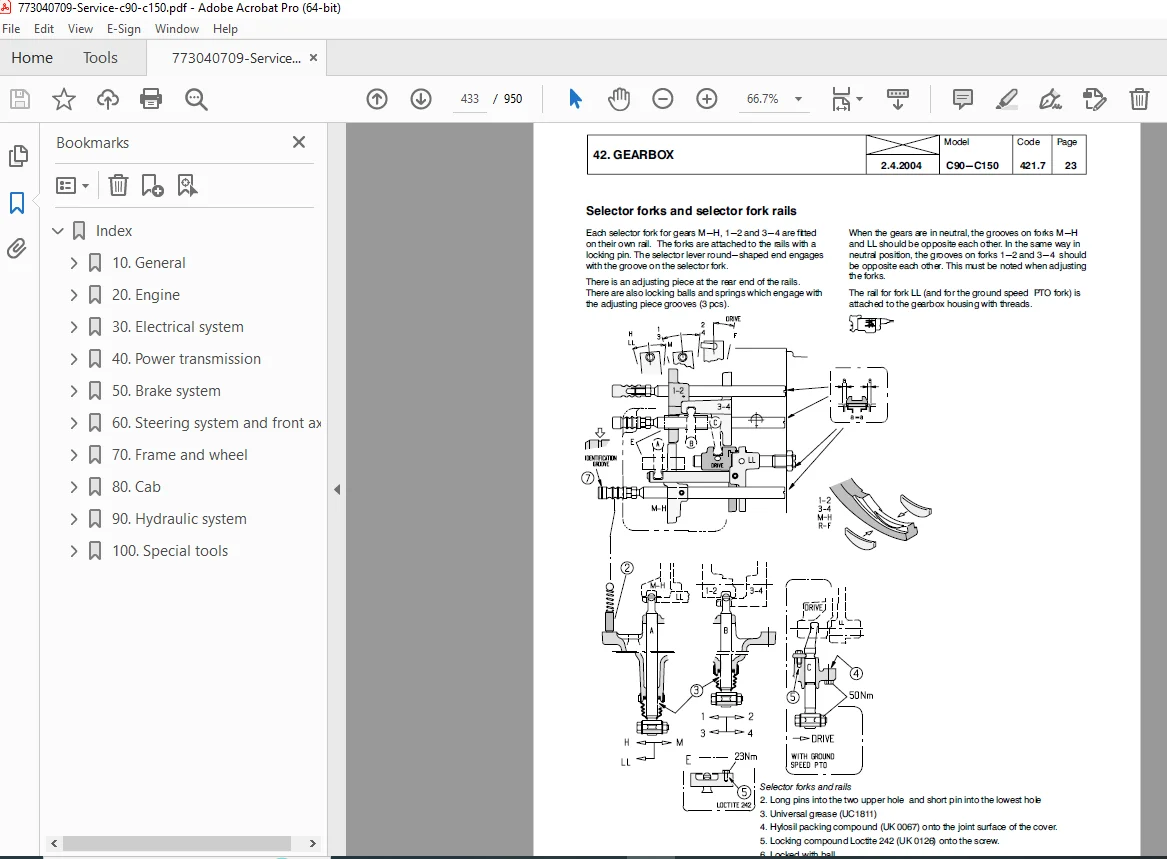1167x859 pixels.
Task: Add a new bookmark icon
Action: pos(153,185)
